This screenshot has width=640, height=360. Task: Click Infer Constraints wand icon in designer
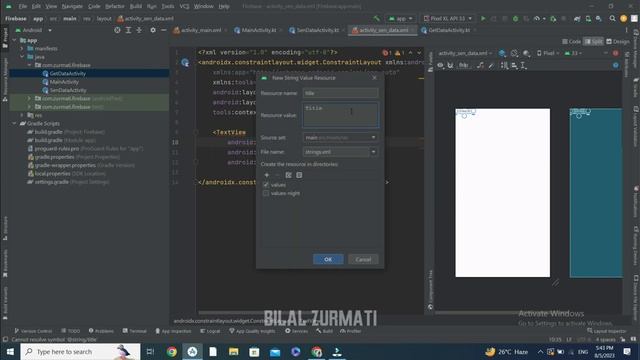491,65
